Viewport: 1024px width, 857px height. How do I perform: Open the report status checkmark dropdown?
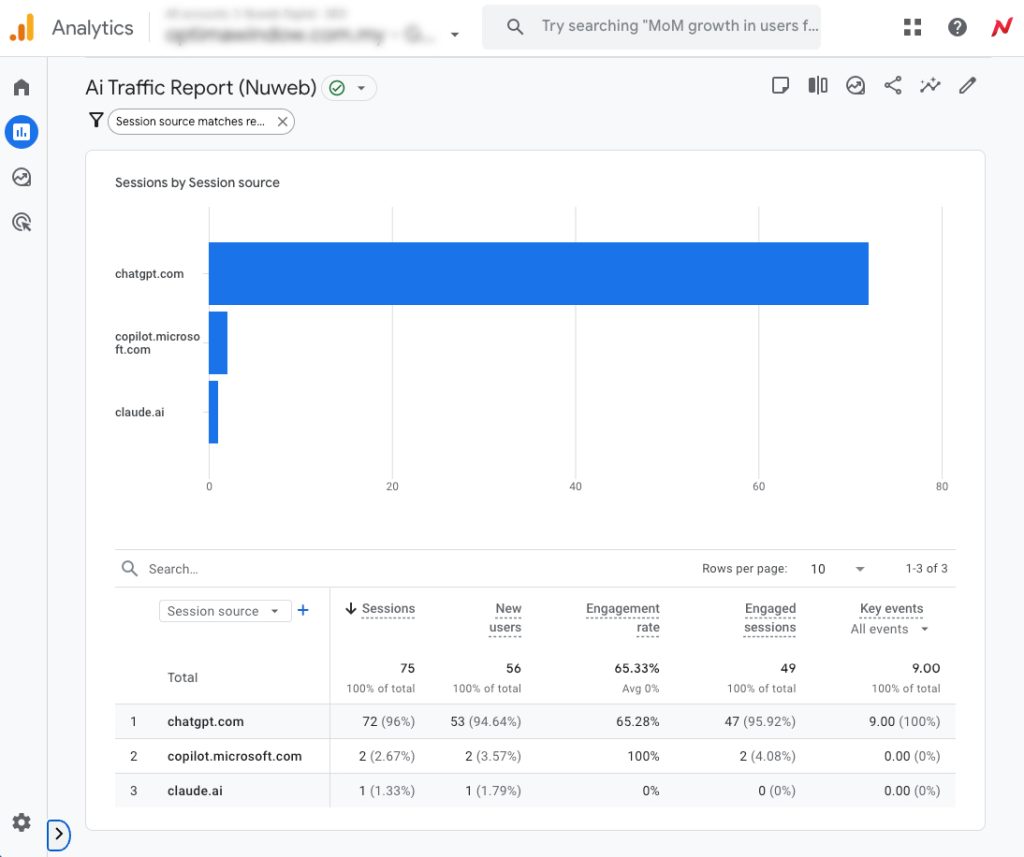(349, 88)
